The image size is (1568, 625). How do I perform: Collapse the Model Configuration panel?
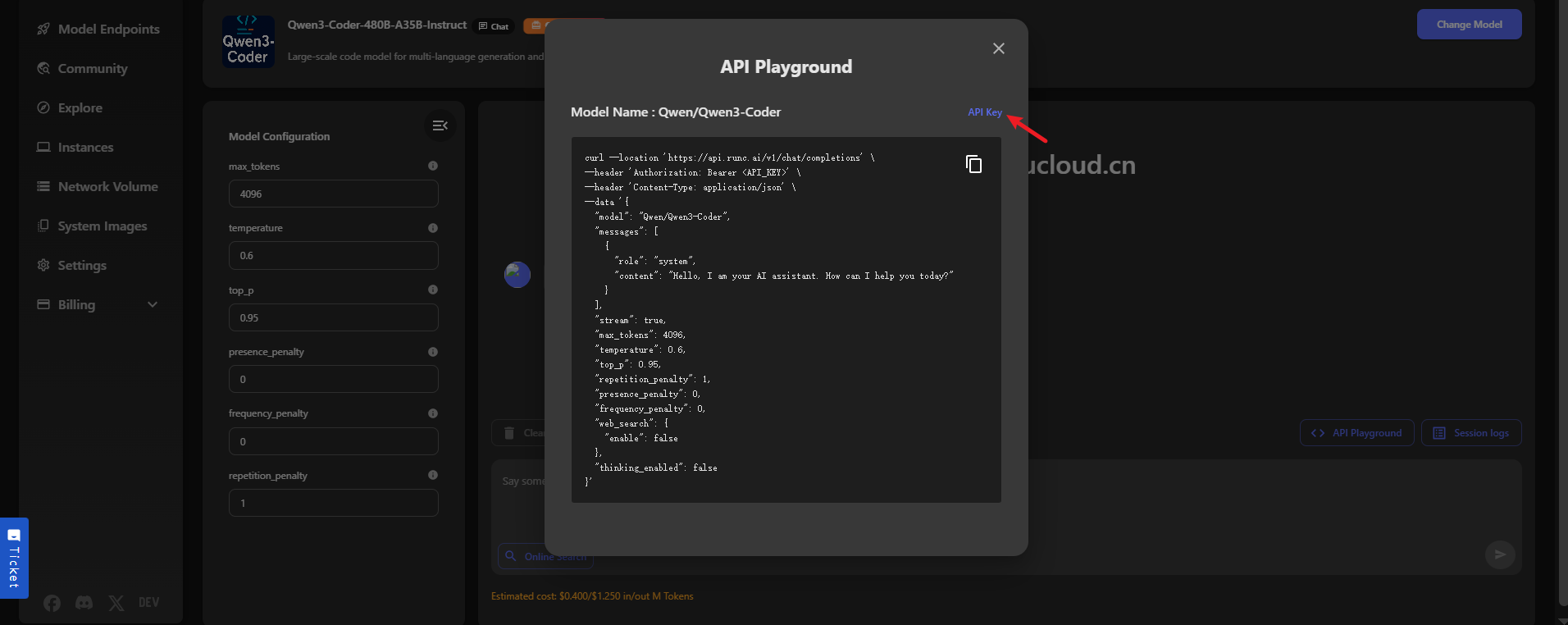coord(440,125)
